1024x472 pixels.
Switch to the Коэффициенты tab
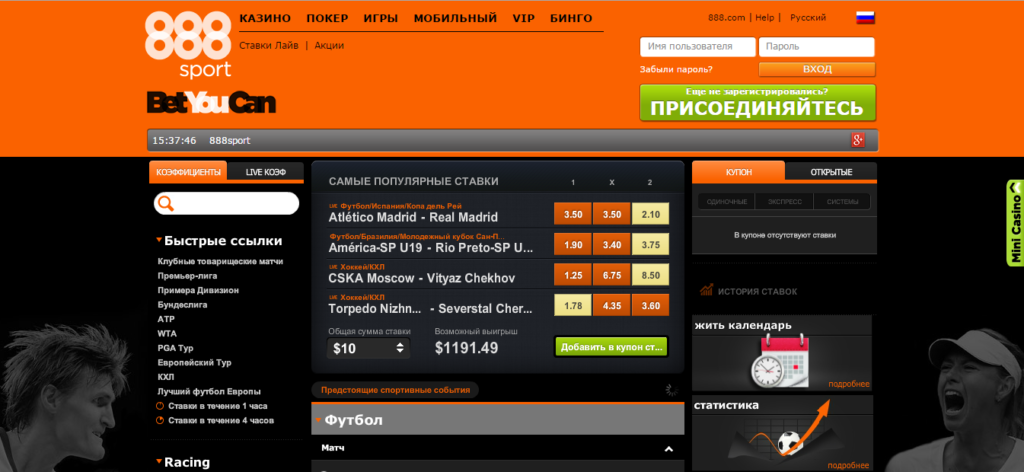[x=188, y=172]
